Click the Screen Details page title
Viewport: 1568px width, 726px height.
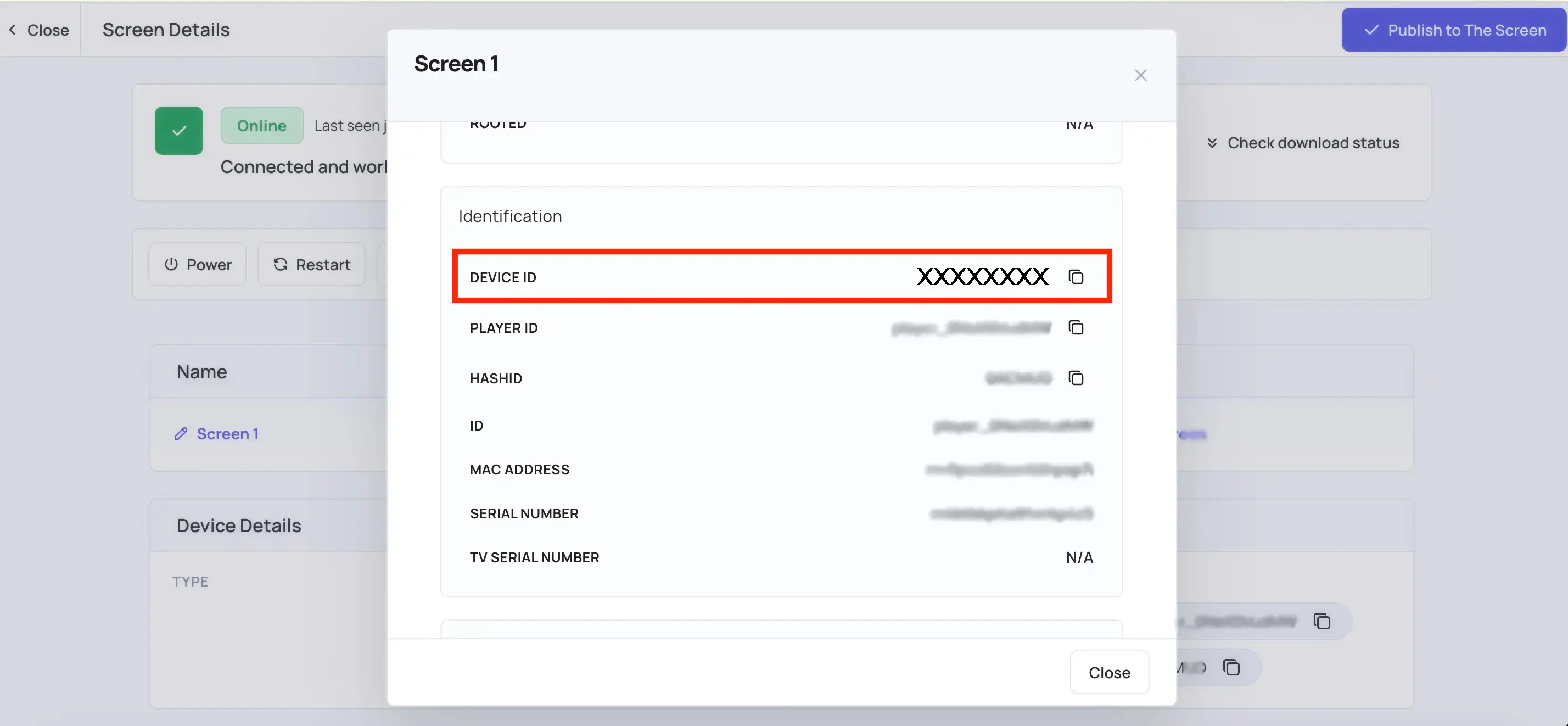coord(166,30)
